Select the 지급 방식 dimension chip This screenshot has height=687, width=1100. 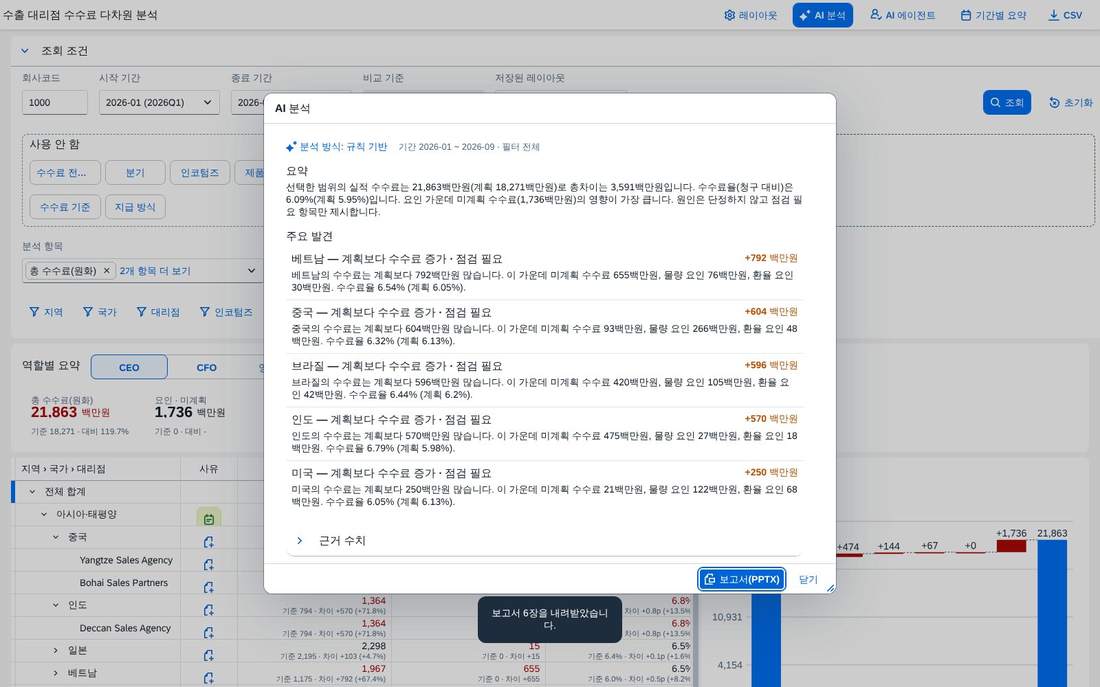pos(135,207)
